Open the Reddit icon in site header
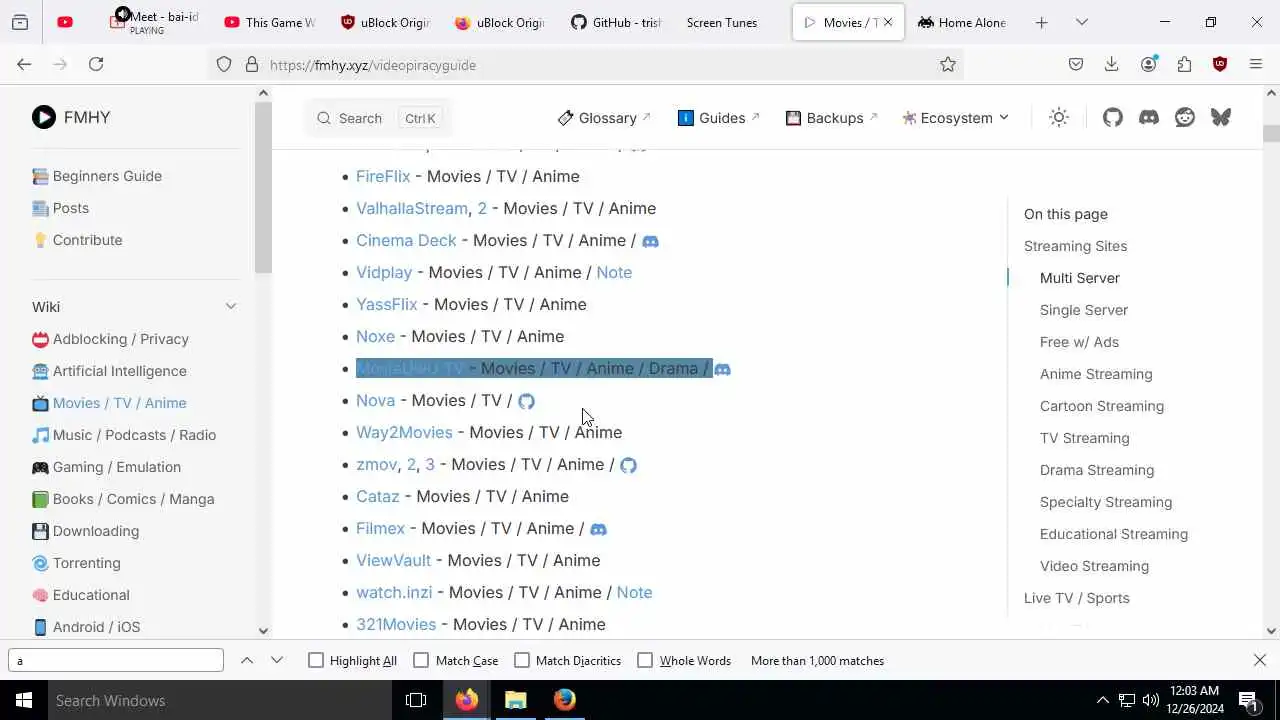Image resolution: width=1280 pixels, height=720 pixels. [x=1185, y=117]
